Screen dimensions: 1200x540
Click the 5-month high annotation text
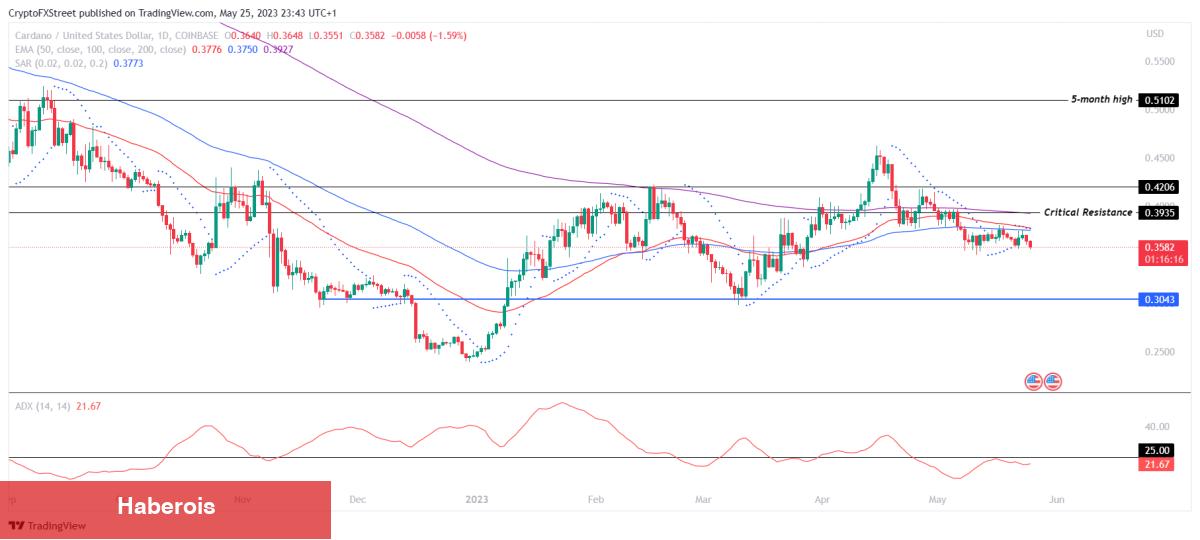point(1102,100)
